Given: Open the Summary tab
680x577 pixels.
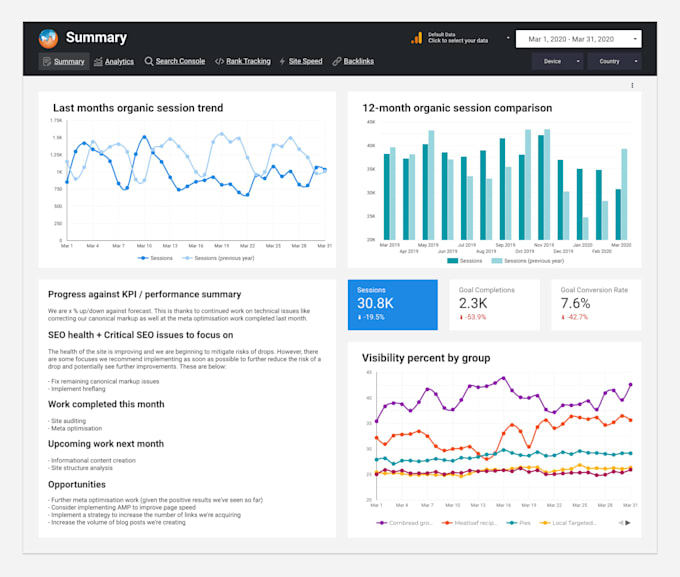Looking at the screenshot, I should tap(64, 62).
